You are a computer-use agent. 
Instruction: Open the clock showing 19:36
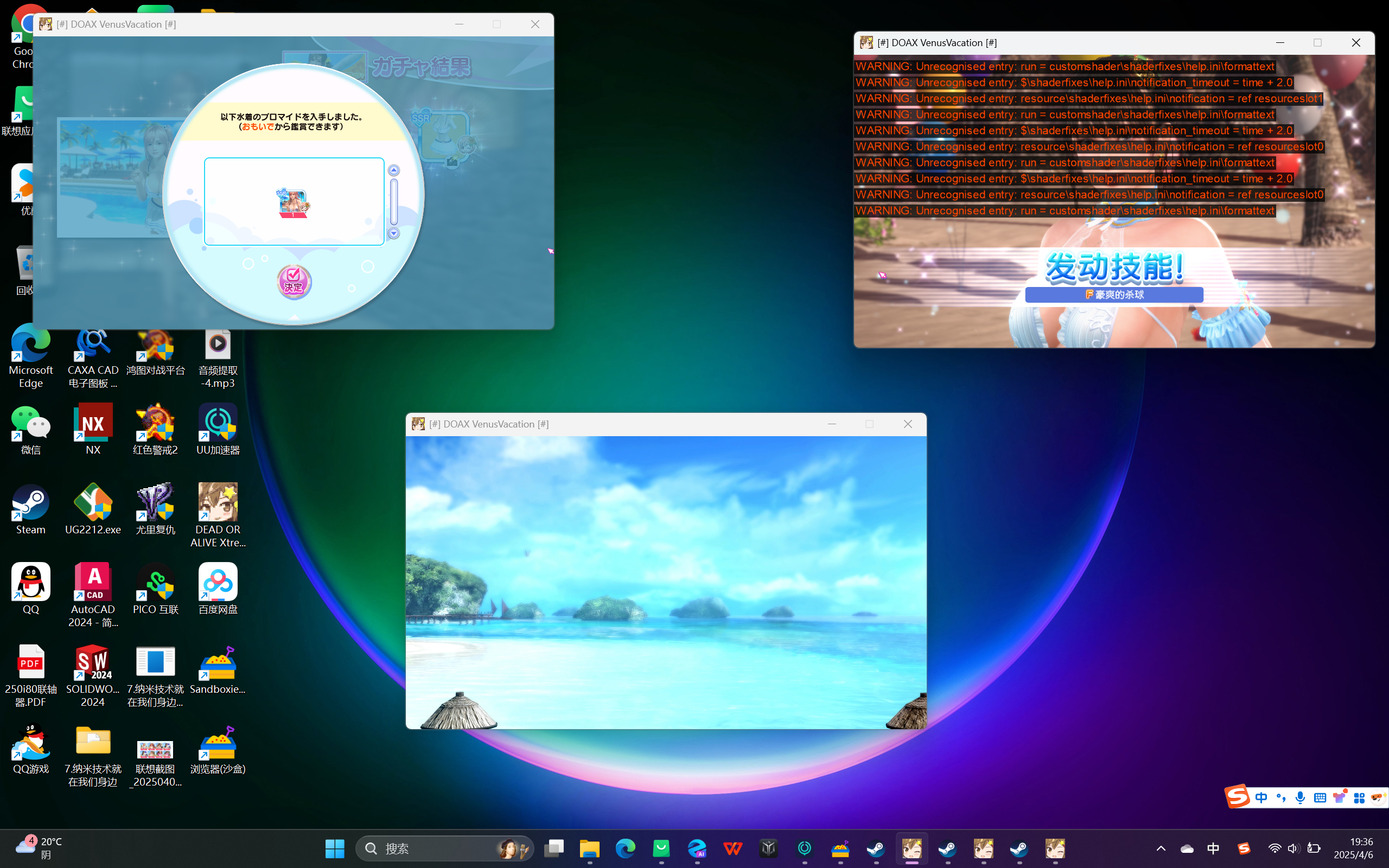coord(1353,848)
